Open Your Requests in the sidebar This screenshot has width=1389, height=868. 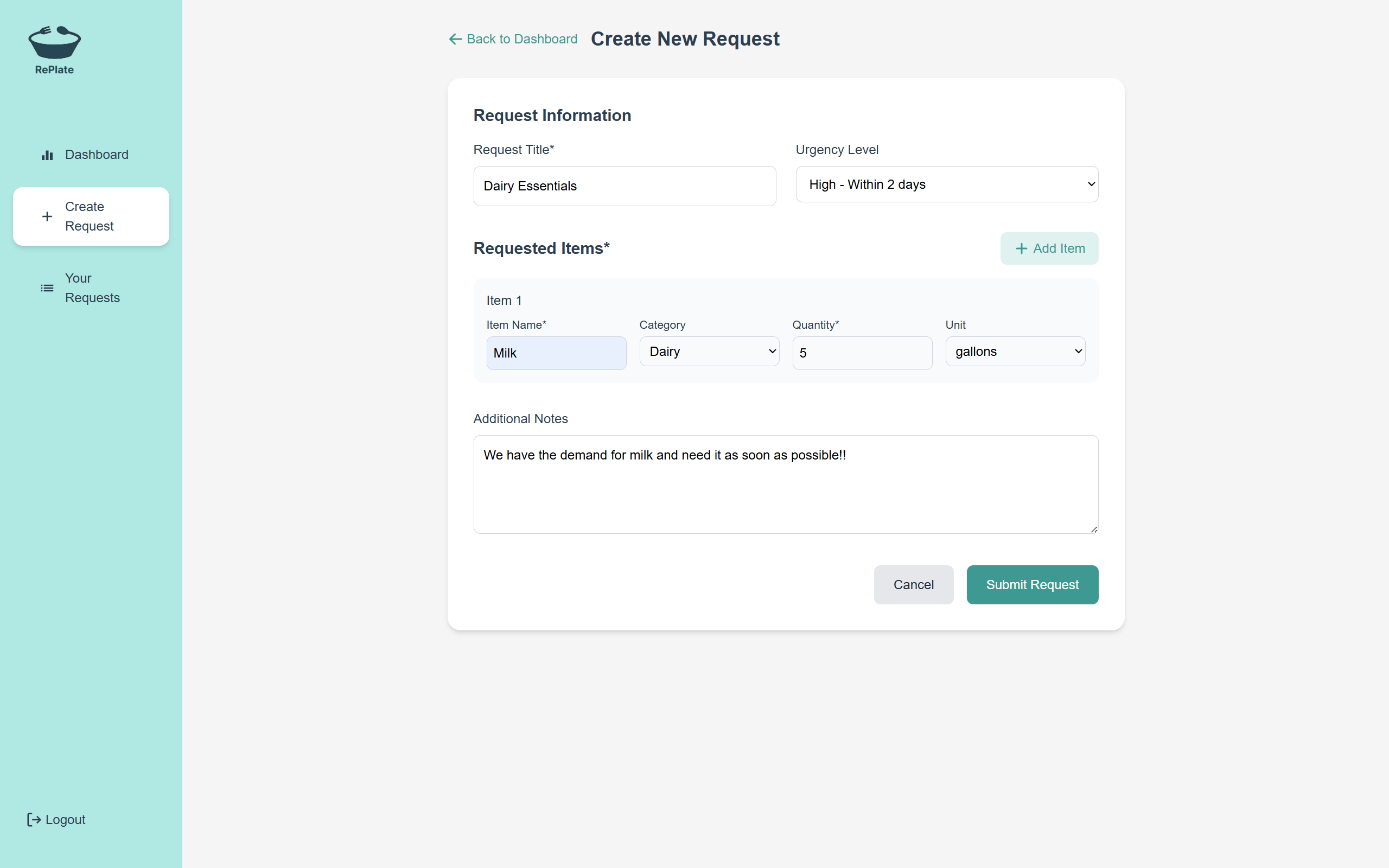(92, 288)
